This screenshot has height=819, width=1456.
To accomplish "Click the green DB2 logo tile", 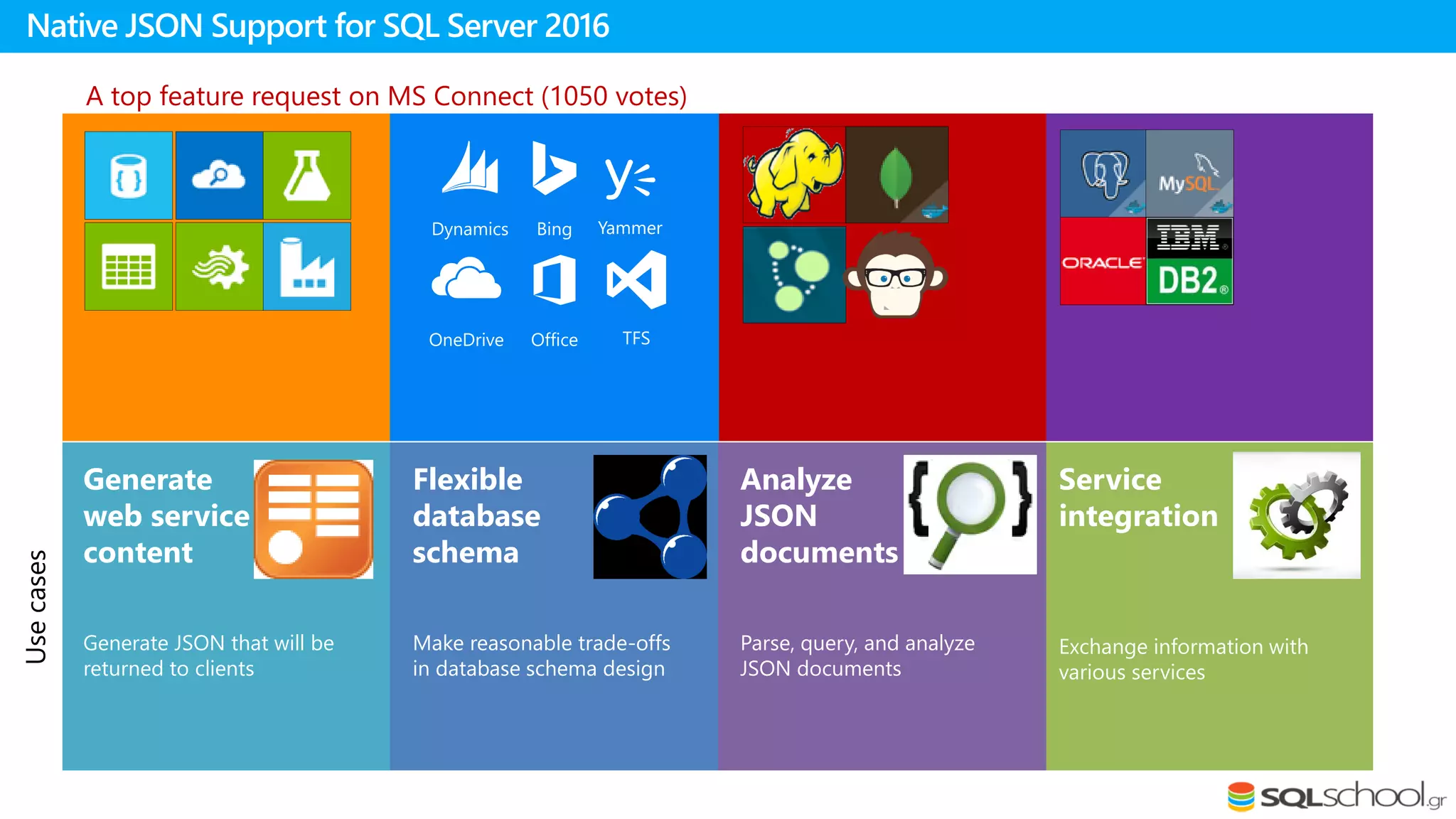I will 1189,282.
